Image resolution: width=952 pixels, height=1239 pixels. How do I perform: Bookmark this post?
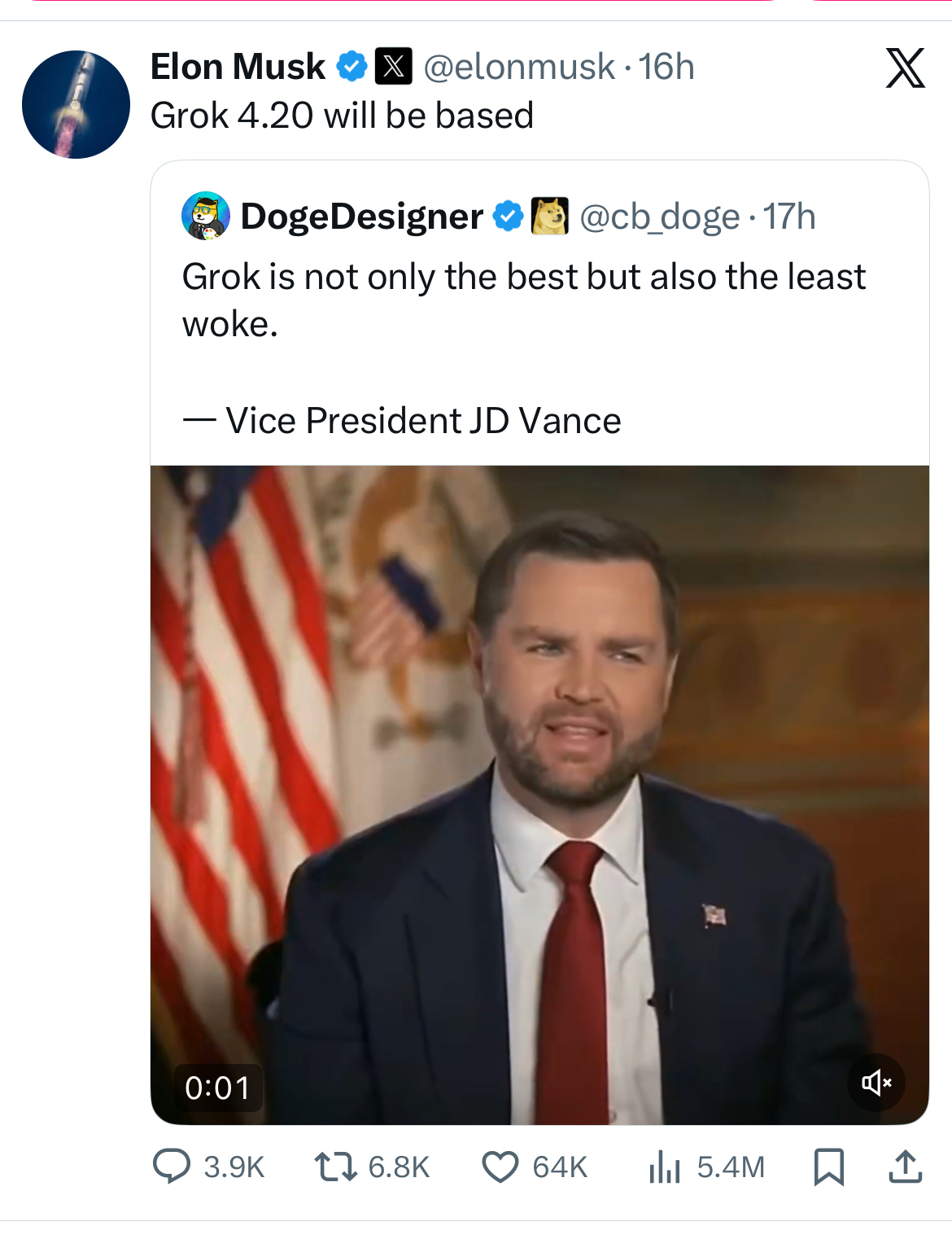click(x=828, y=1166)
